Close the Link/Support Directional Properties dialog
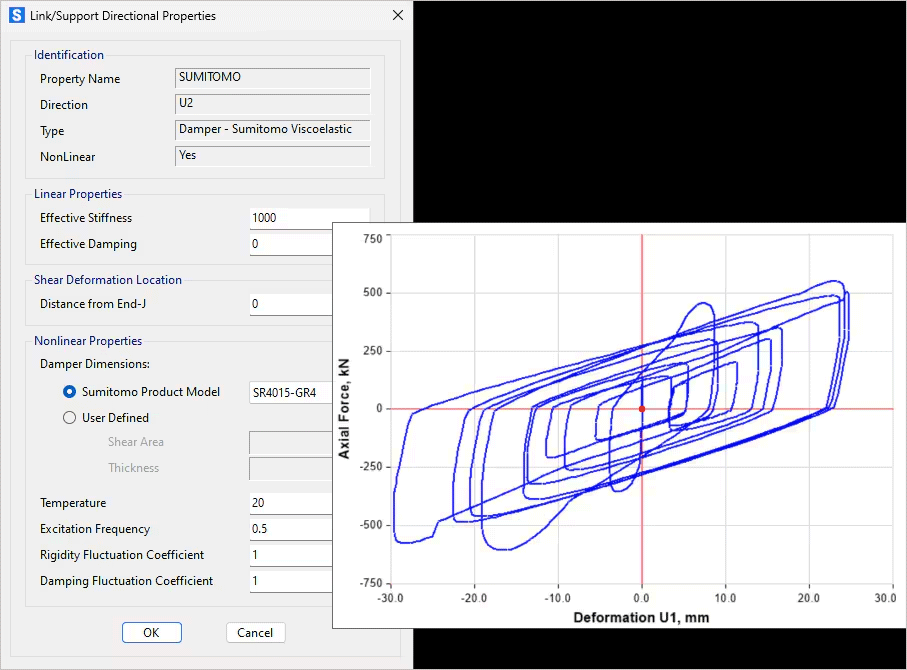Screen dimensions: 907x670 (x=397, y=16)
